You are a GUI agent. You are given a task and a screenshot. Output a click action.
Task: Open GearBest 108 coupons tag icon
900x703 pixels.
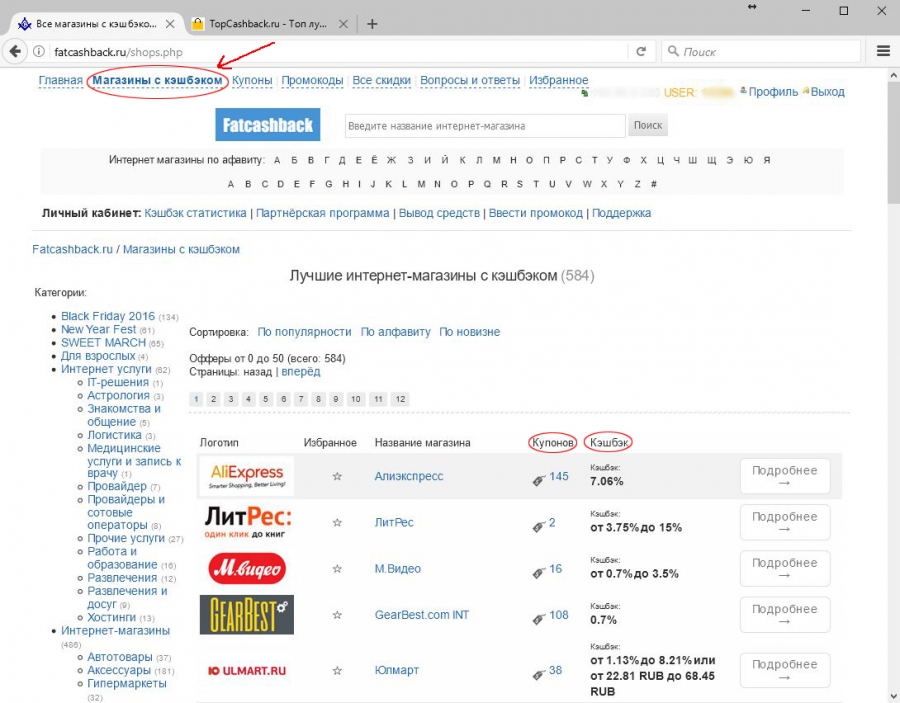[538, 619]
